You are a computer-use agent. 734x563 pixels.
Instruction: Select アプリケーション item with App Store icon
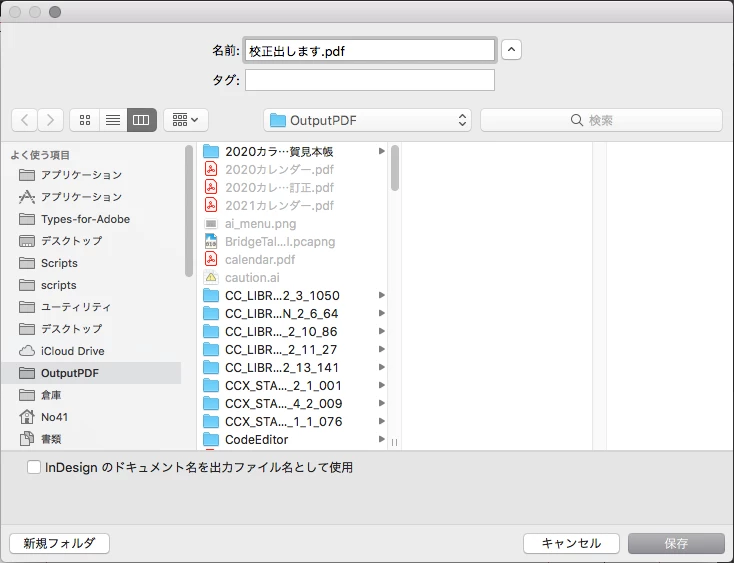pyautogui.click(x=91, y=197)
